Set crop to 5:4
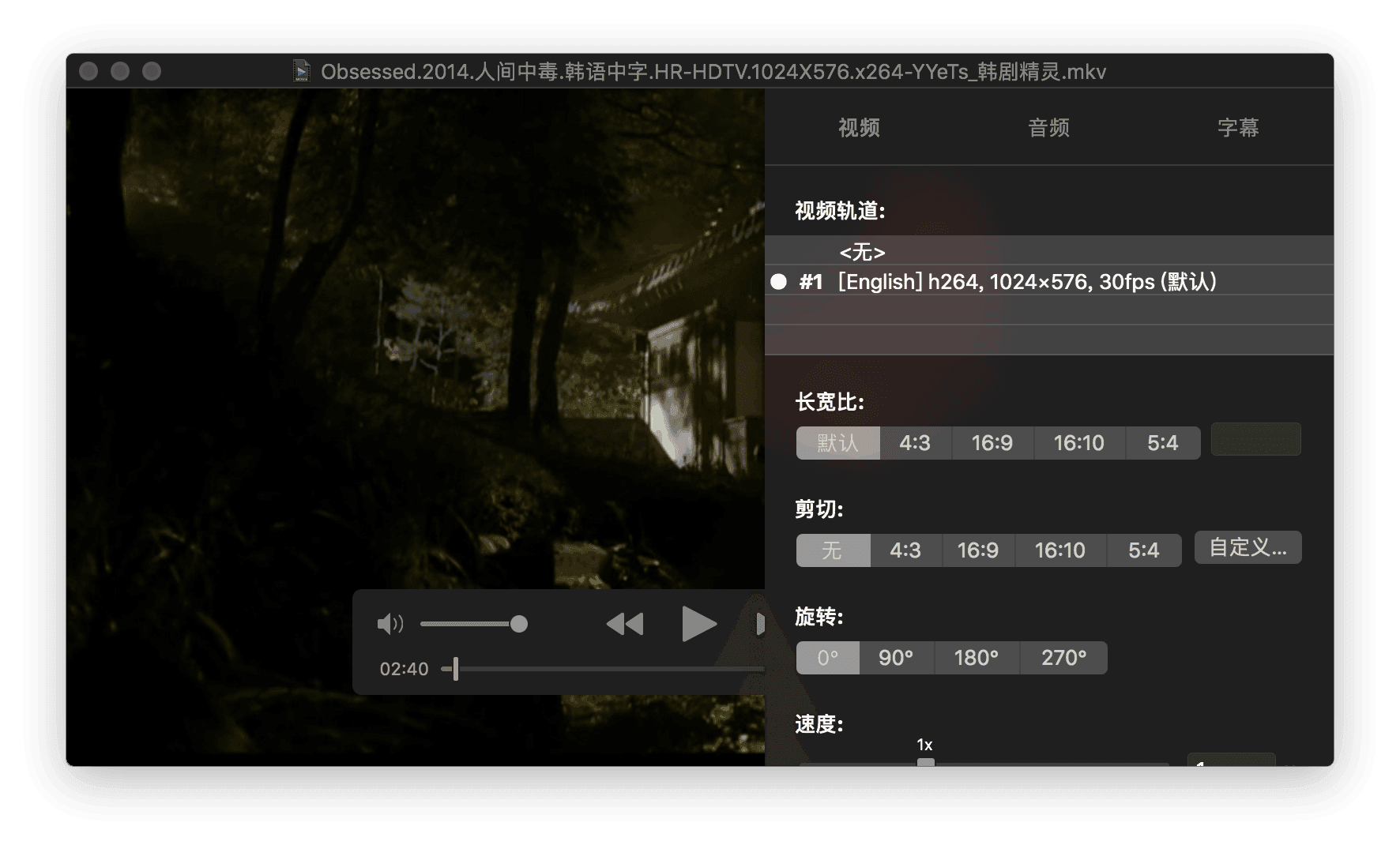This screenshot has width=1400, height=845. 1144,550
